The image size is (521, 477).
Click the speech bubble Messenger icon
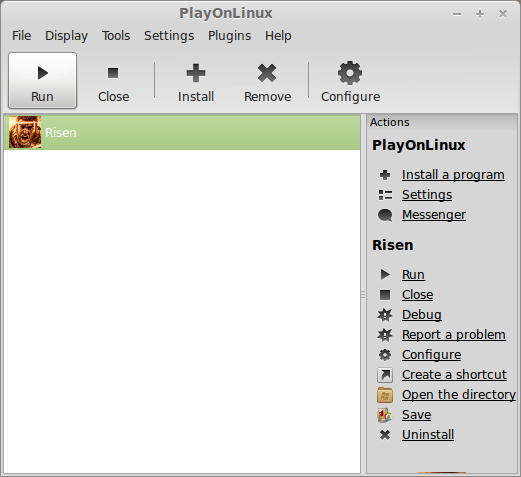pyautogui.click(x=385, y=215)
